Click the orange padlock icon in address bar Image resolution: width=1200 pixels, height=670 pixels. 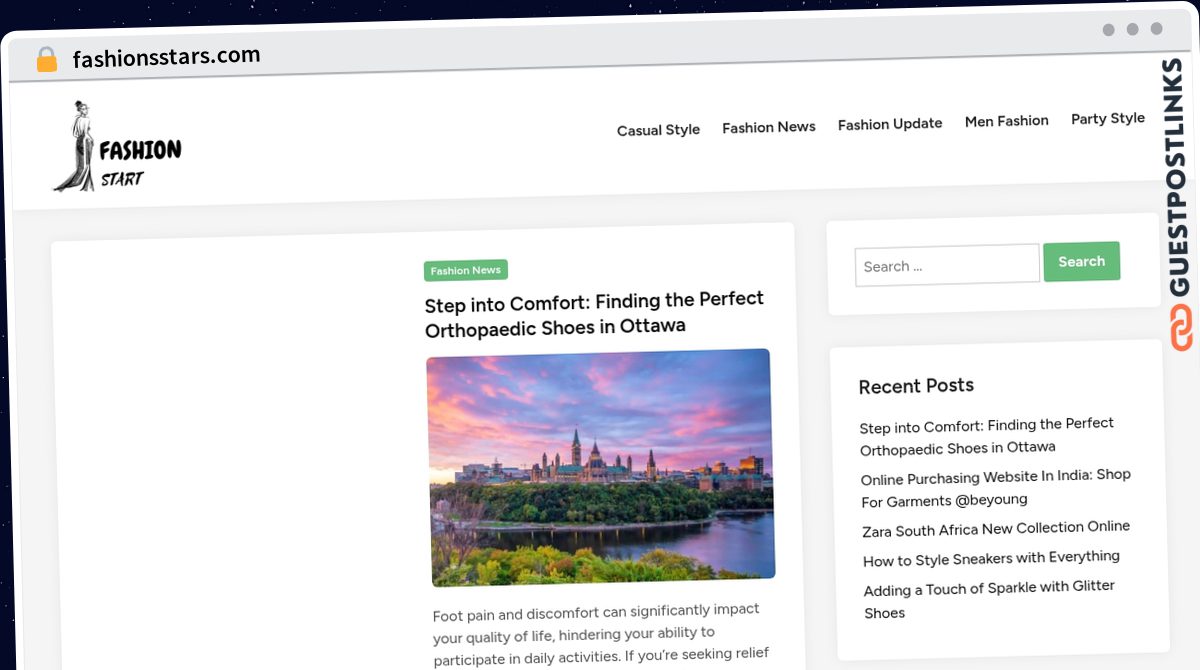click(46, 60)
